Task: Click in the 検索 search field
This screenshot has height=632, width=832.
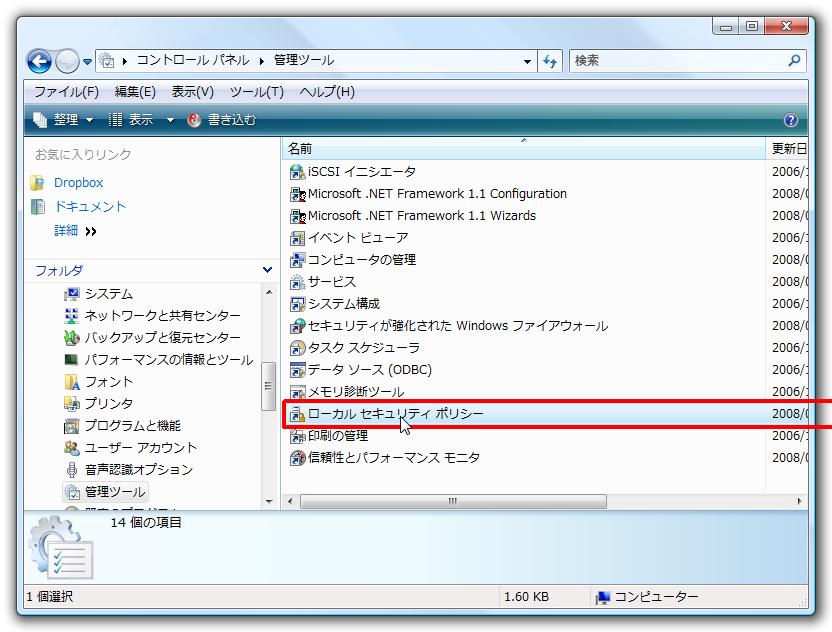Action: click(678, 61)
